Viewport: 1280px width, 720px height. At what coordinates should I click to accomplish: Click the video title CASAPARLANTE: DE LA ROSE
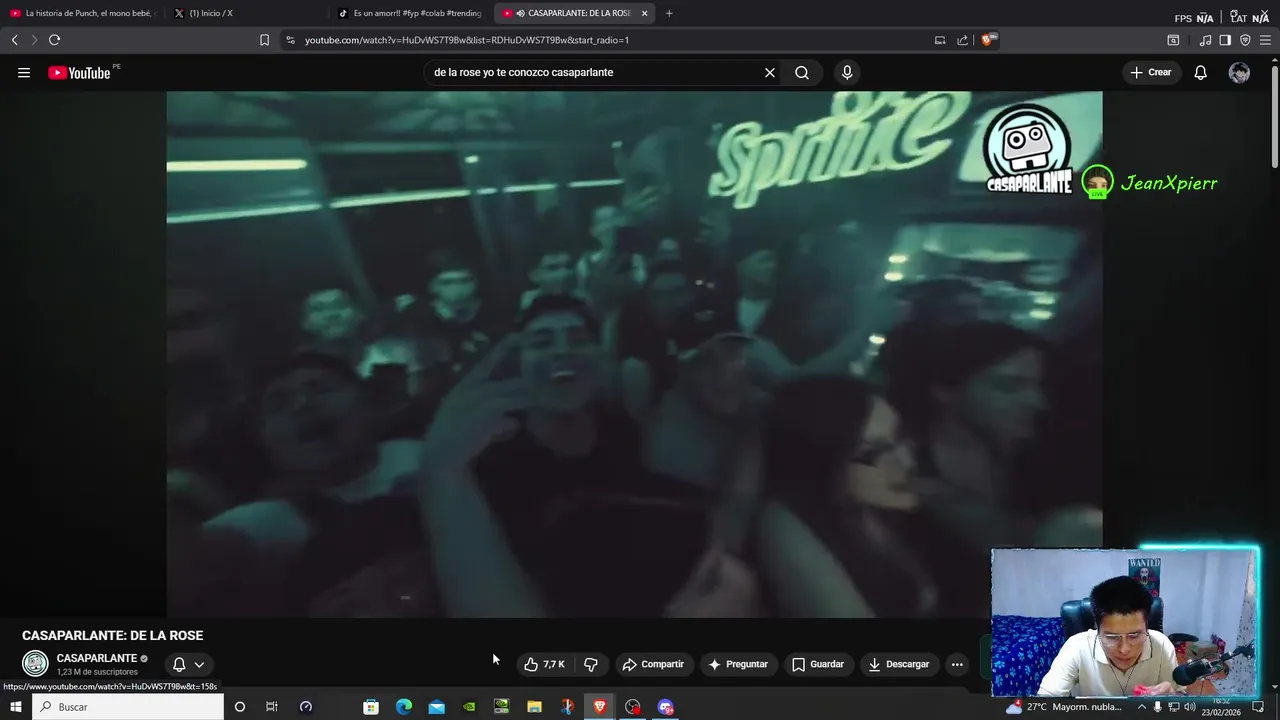(112, 635)
